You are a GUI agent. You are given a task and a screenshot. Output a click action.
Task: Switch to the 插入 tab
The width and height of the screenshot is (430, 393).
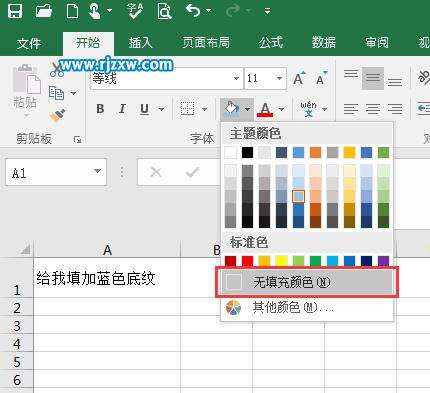pyautogui.click(x=140, y=43)
